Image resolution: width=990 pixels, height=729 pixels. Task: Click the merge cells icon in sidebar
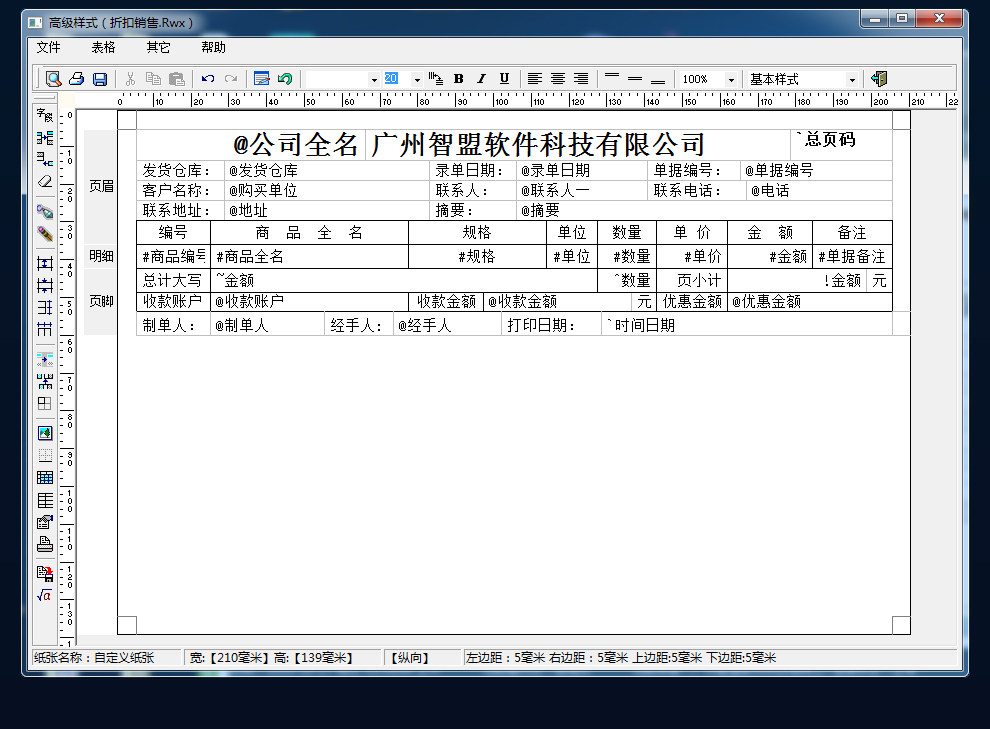45,138
